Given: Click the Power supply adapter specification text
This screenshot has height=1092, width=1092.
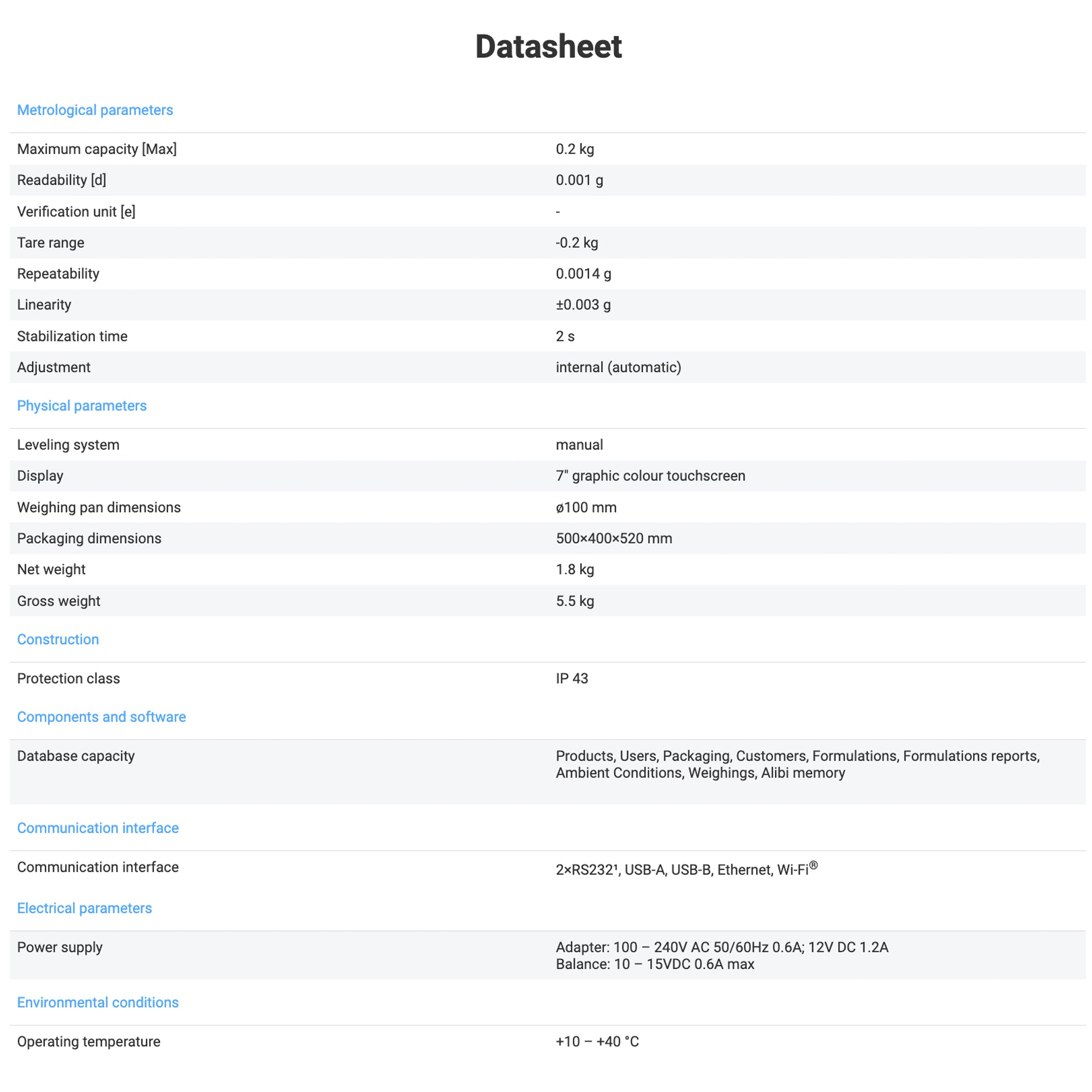Looking at the screenshot, I should (721, 947).
